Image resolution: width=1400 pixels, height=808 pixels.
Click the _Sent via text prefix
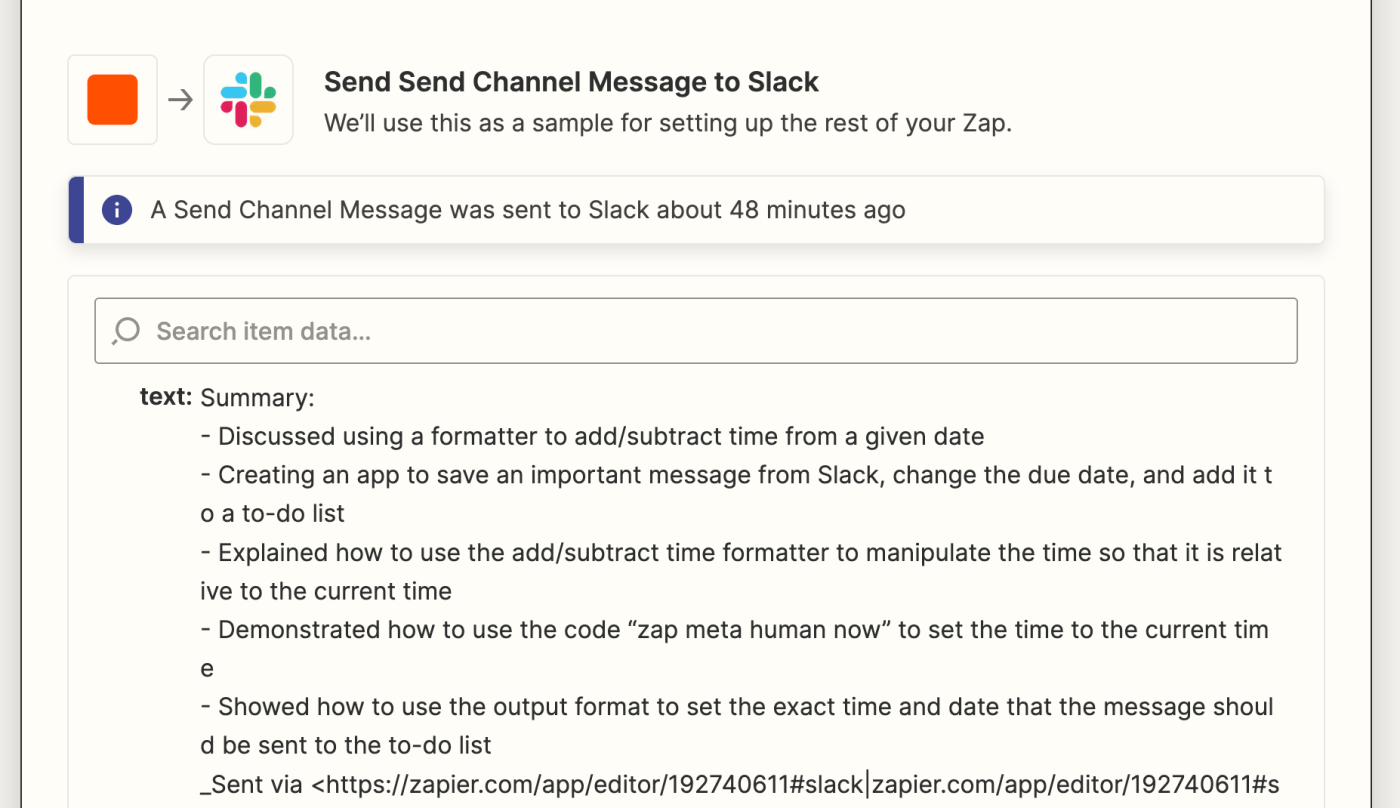coord(254,785)
